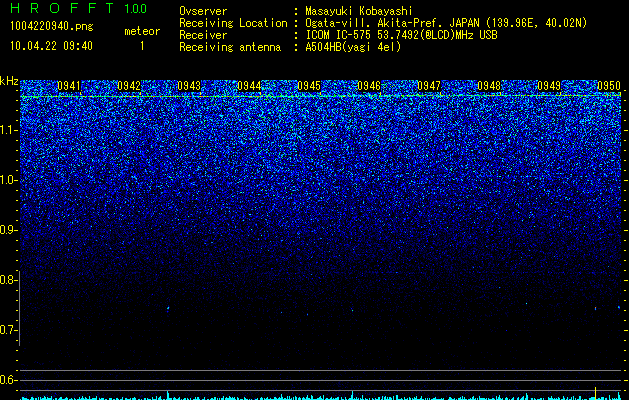
Task: Click the Receiving Location label
Action: 233,23
